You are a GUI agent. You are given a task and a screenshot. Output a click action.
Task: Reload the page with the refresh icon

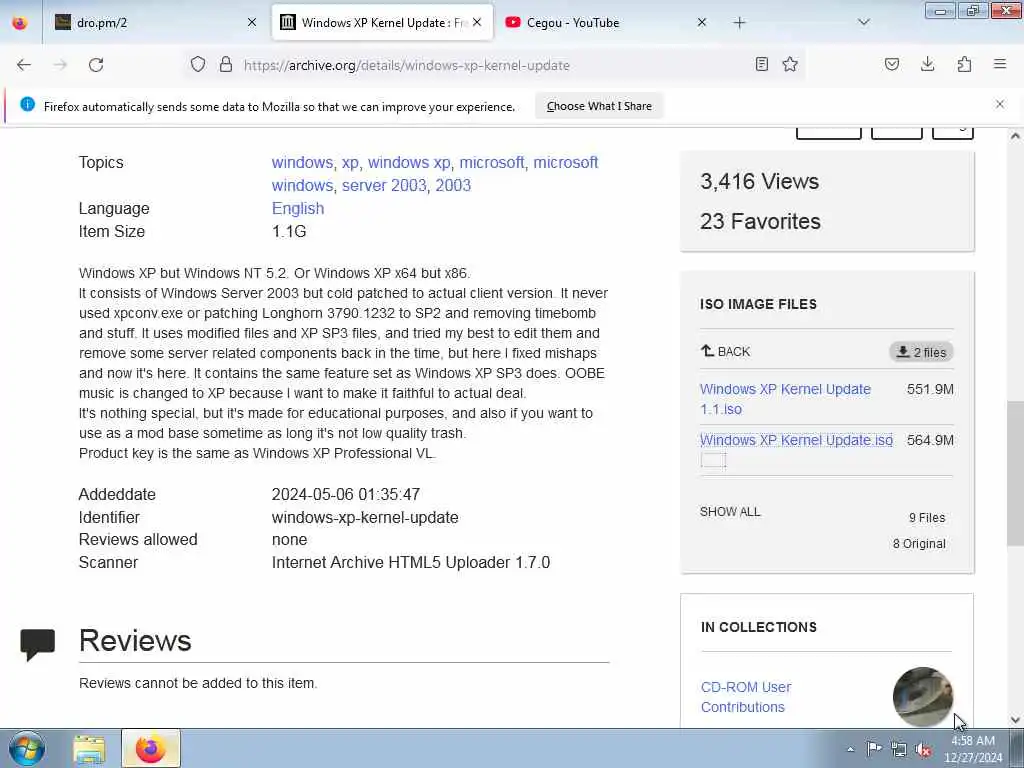96,65
